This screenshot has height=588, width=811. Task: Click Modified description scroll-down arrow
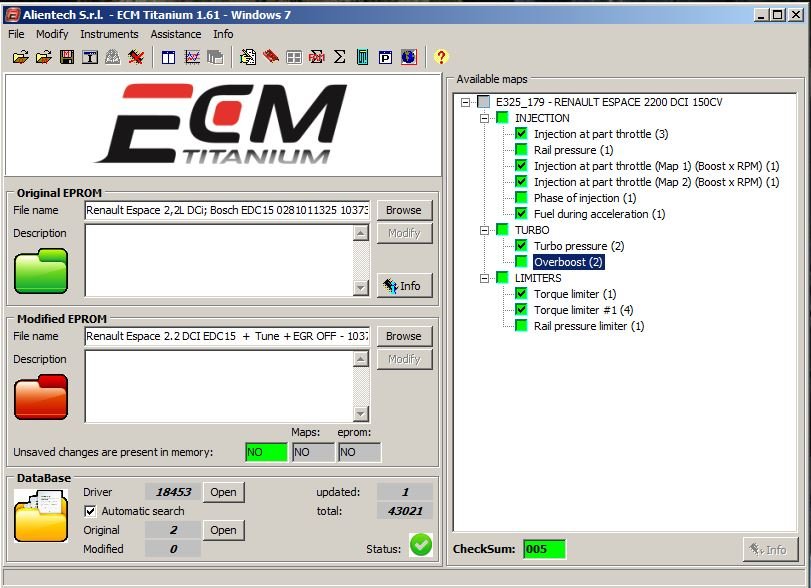361,414
